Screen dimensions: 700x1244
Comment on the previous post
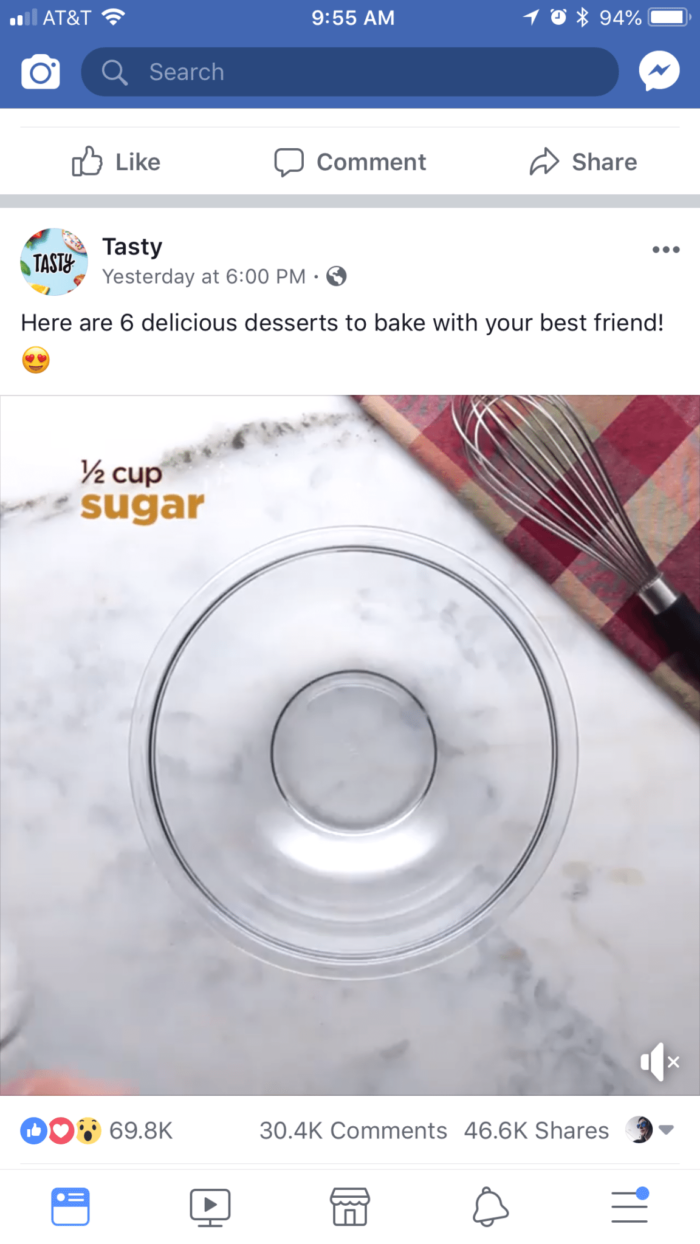click(x=350, y=162)
